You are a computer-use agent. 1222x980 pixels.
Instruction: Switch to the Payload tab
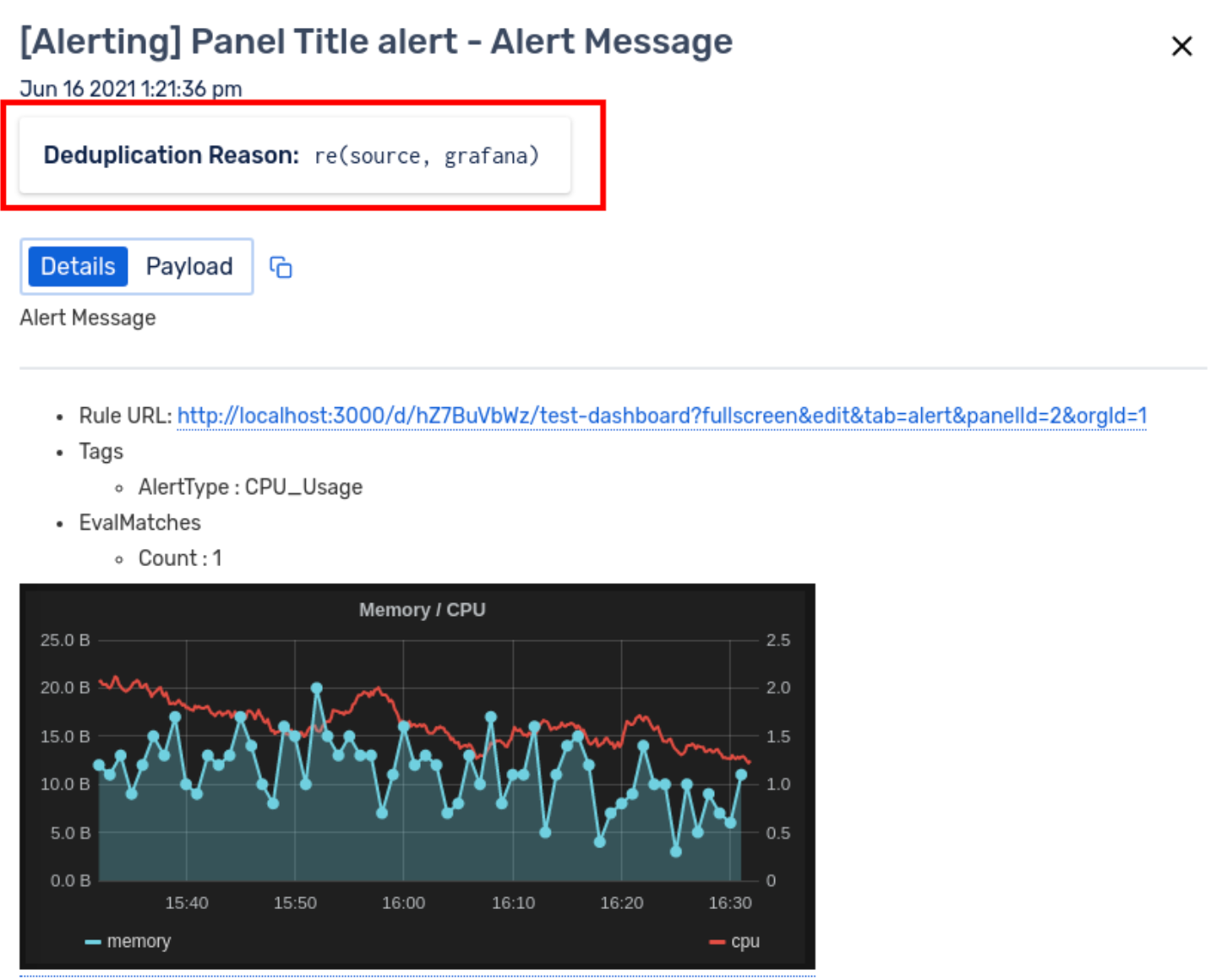click(x=189, y=266)
